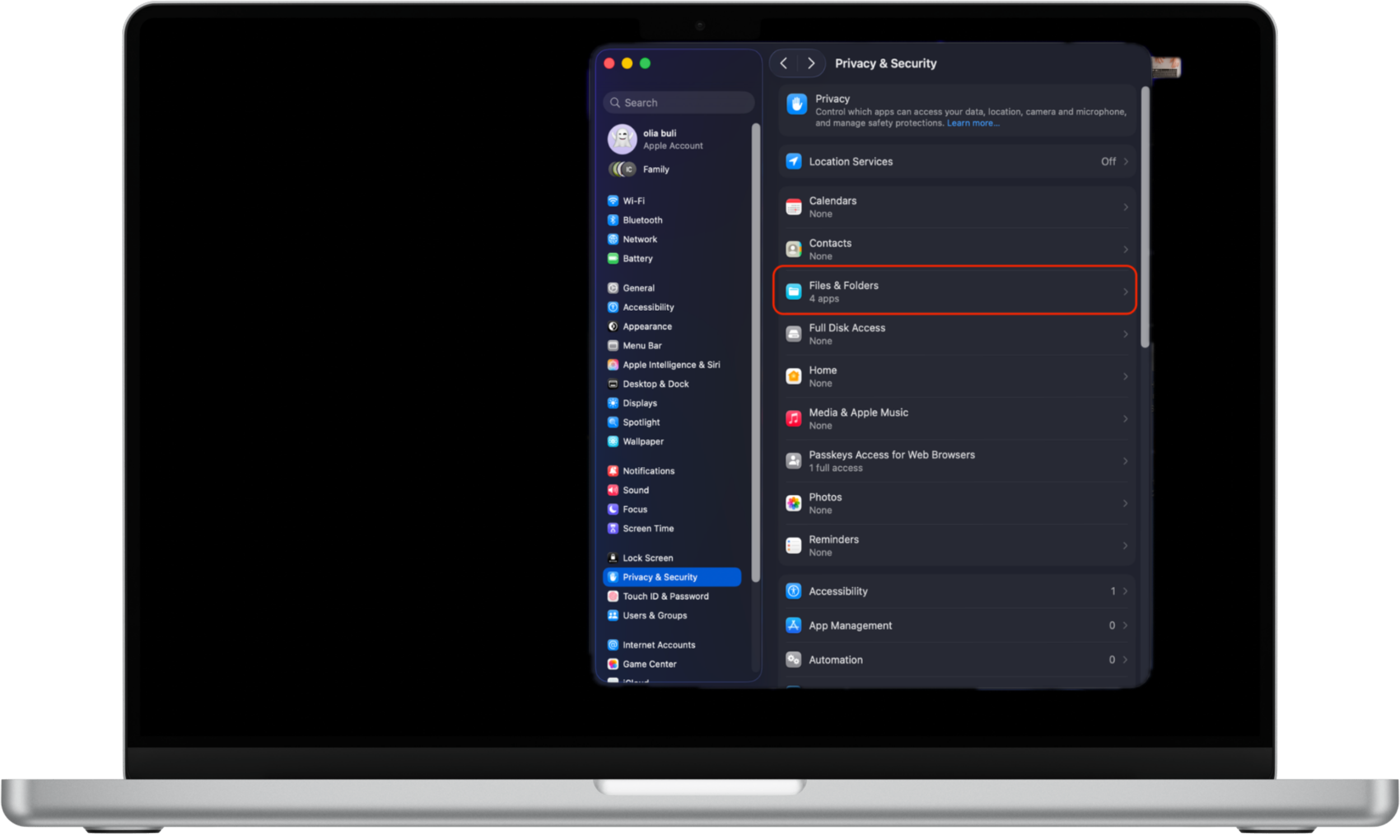
Task: Click the Files & Folders blue folder icon
Action: tap(794, 291)
